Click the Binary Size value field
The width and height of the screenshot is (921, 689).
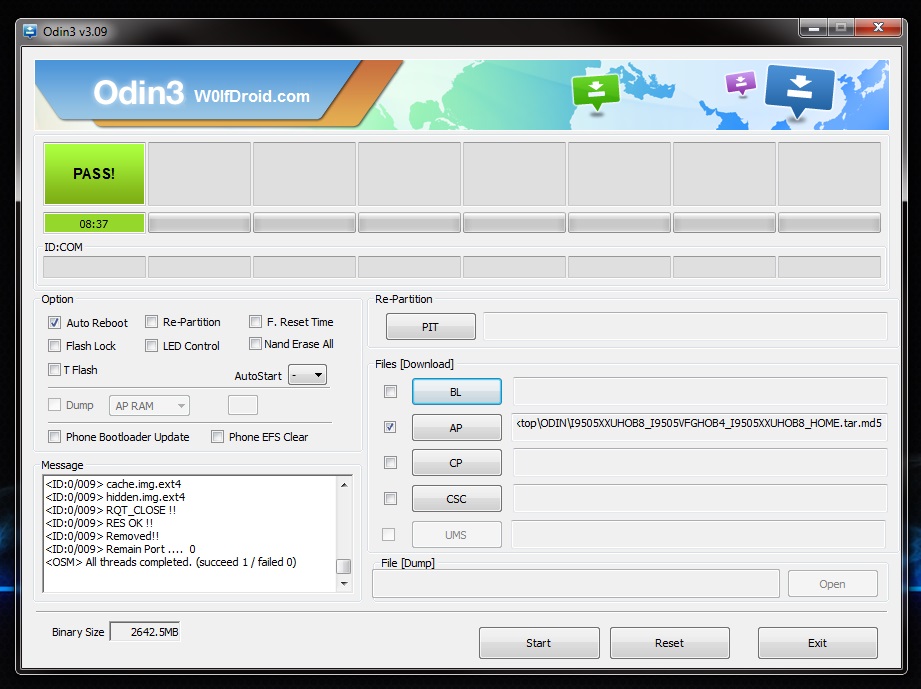click(x=145, y=632)
